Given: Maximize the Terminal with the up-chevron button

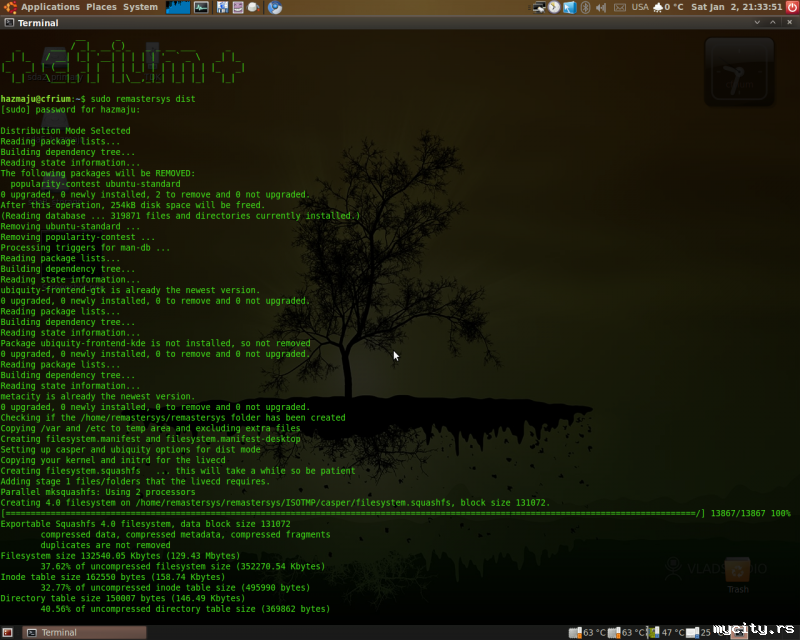Looking at the screenshot, I should 773,22.
